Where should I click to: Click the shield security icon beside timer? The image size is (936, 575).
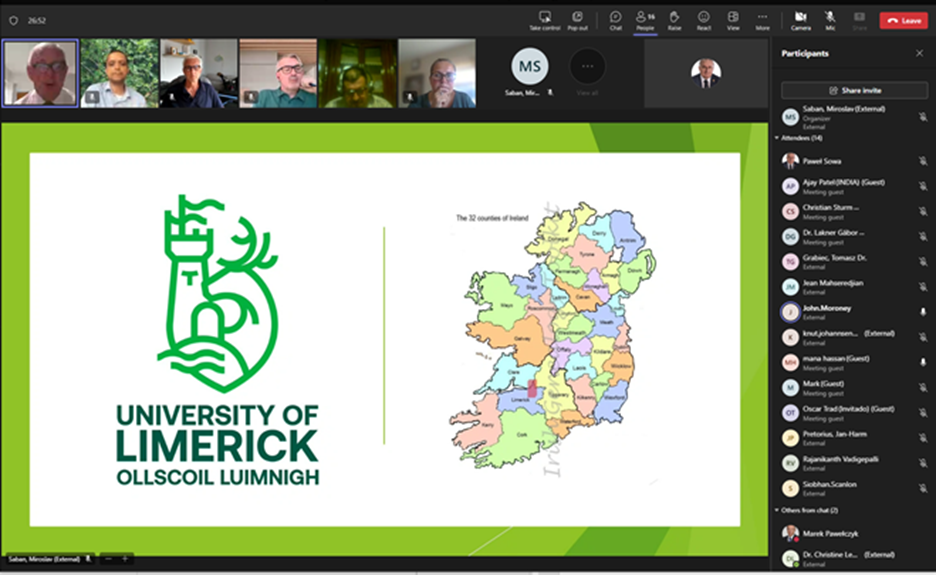point(13,20)
